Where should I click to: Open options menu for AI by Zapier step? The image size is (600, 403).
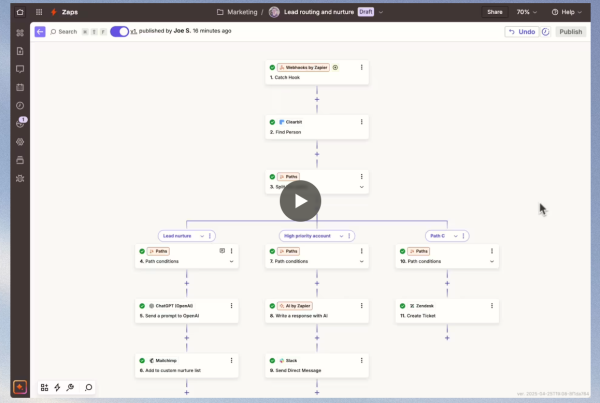pyautogui.click(x=362, y=306)
